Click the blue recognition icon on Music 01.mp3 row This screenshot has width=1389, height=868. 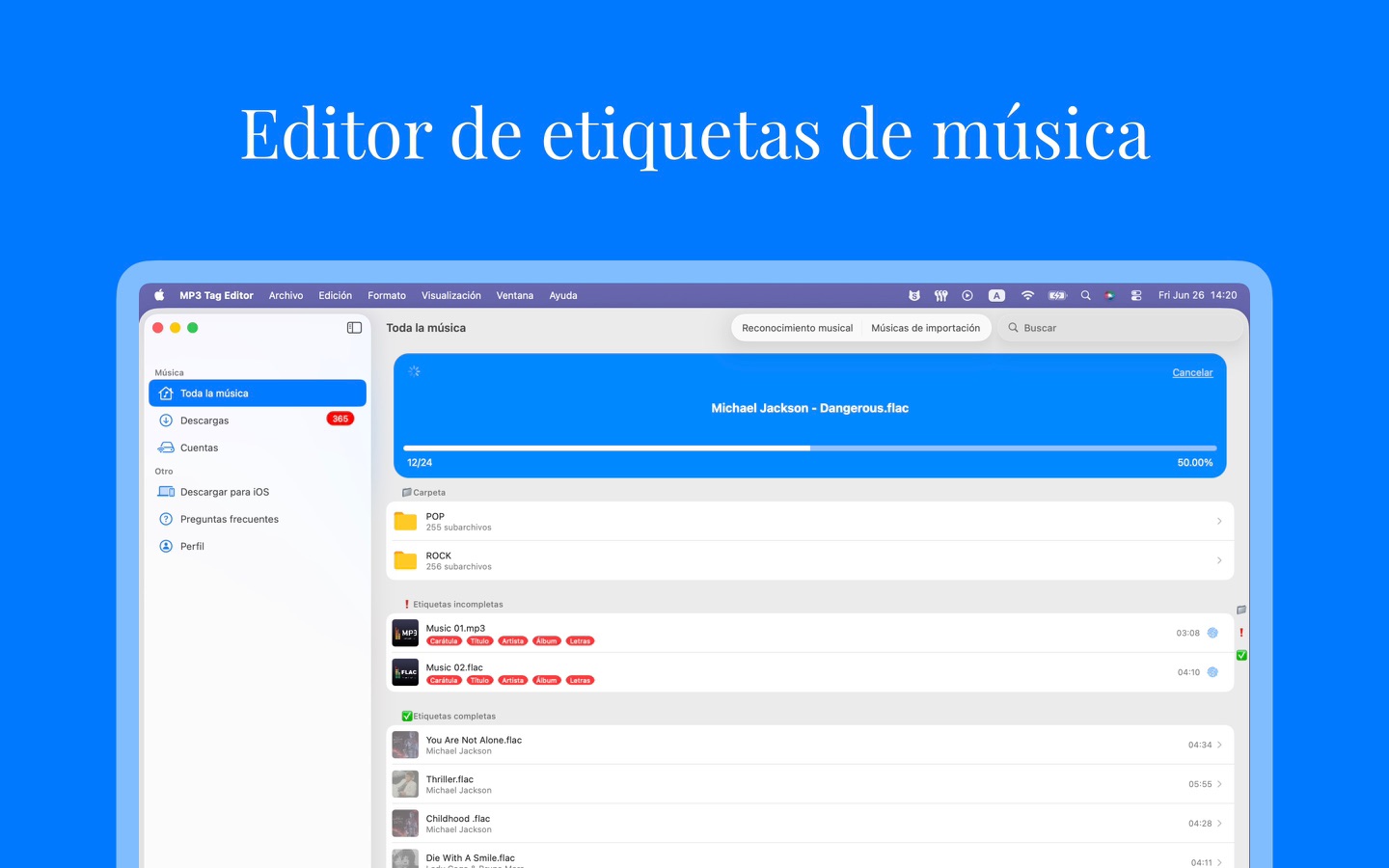1212,633
